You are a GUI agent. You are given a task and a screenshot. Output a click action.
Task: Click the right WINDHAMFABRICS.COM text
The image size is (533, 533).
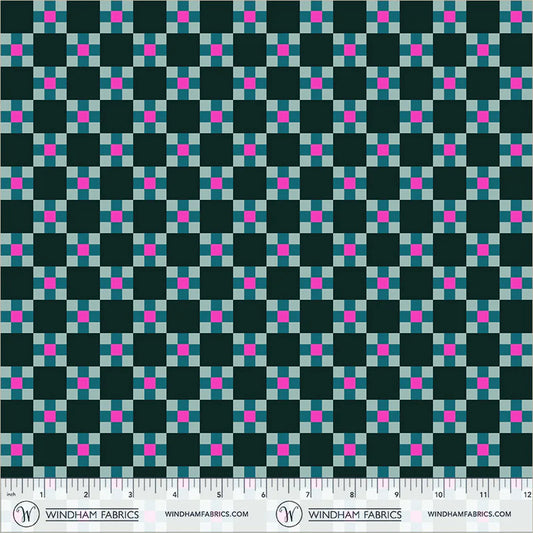(x=469, y=514)
